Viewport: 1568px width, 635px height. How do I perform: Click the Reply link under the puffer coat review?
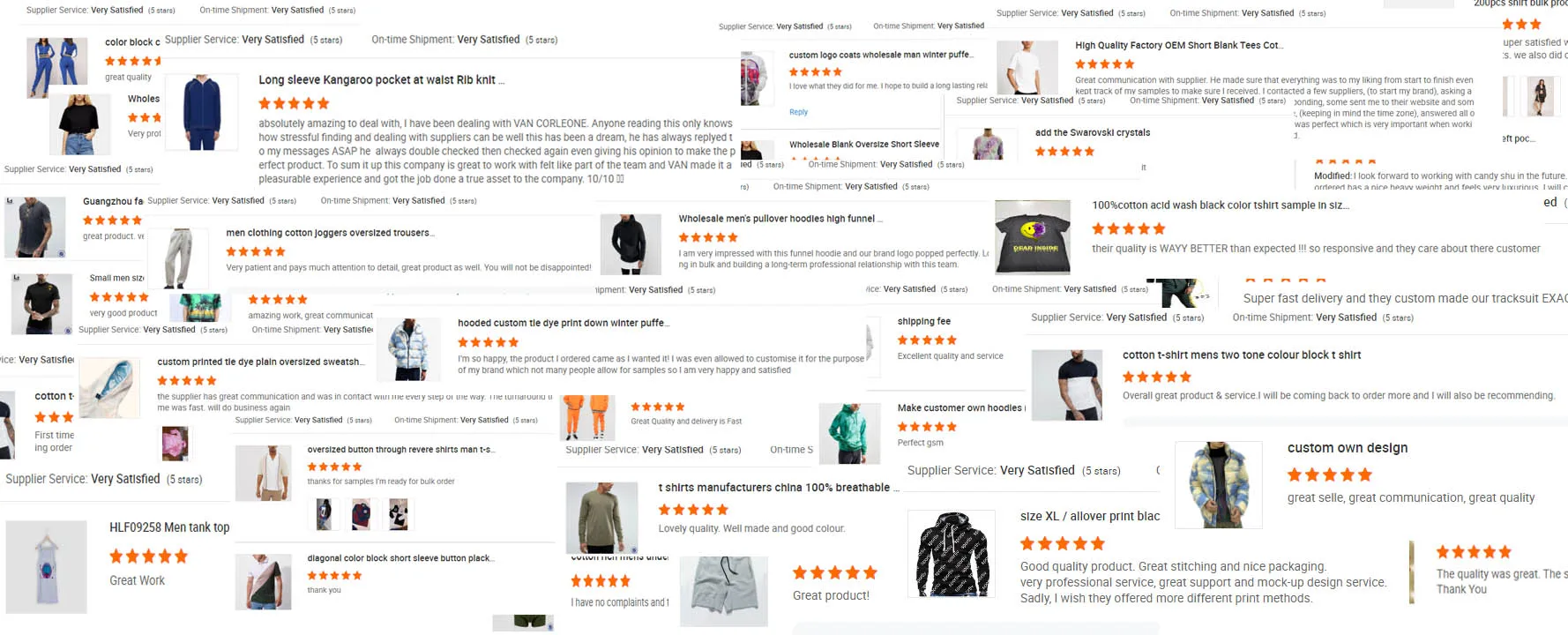(798, 112)
